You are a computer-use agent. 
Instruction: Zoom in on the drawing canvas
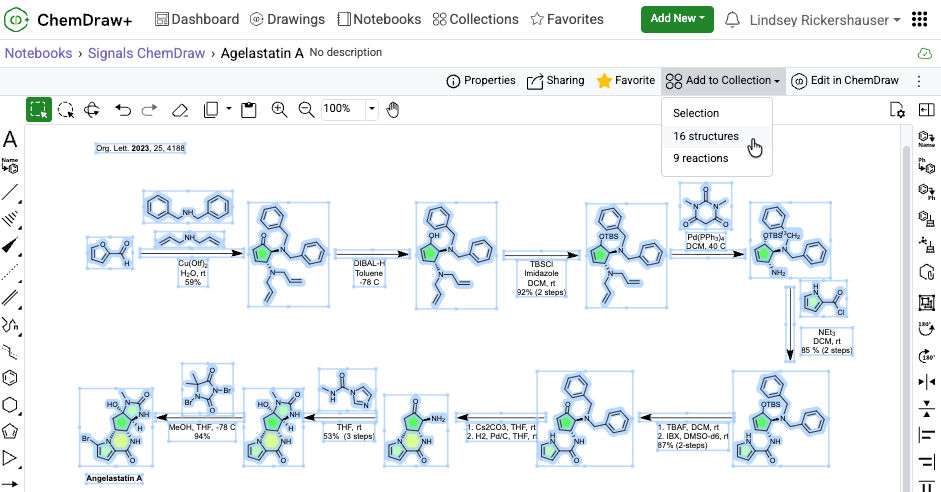point(279,109)
